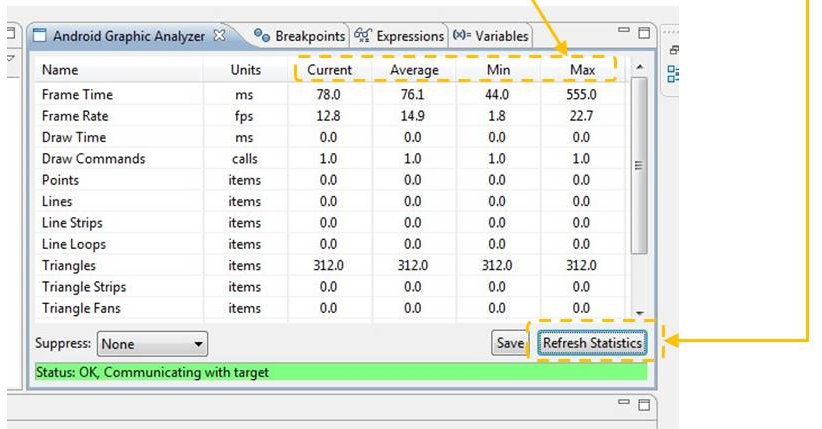Click the Max column header

click(x=582, y=70)
